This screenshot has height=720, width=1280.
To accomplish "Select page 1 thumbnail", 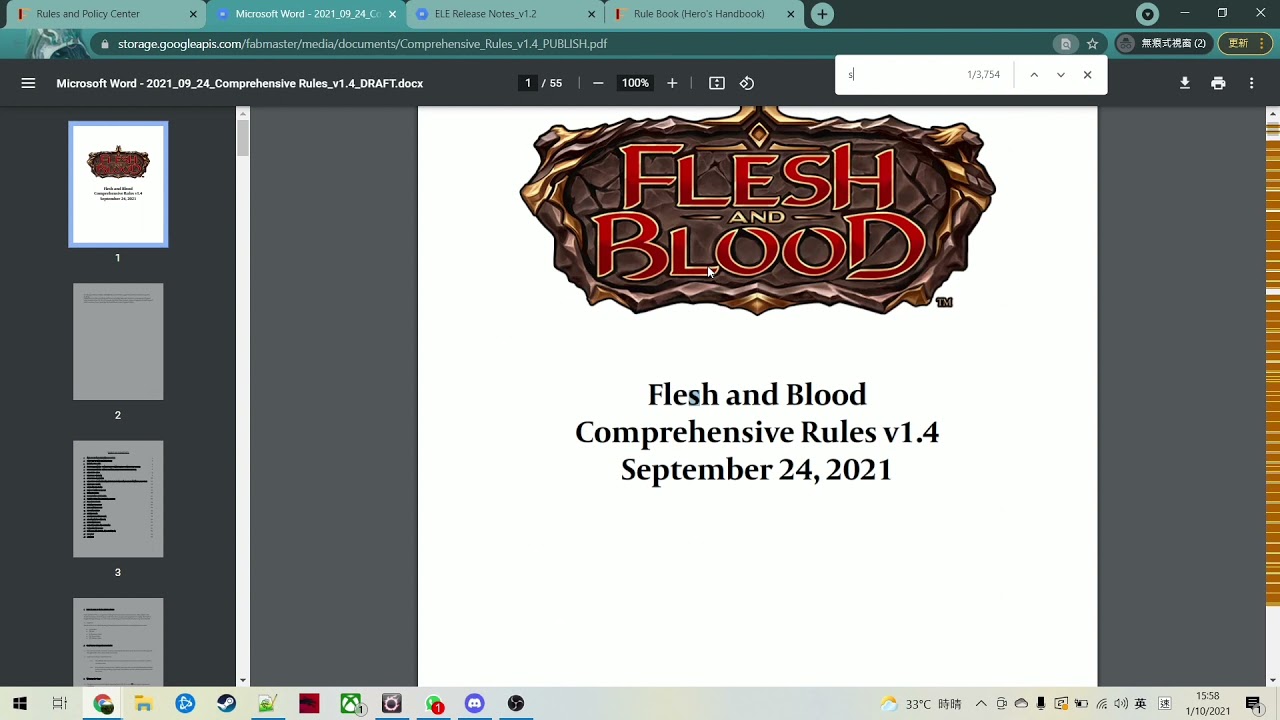I will point(118,184).
